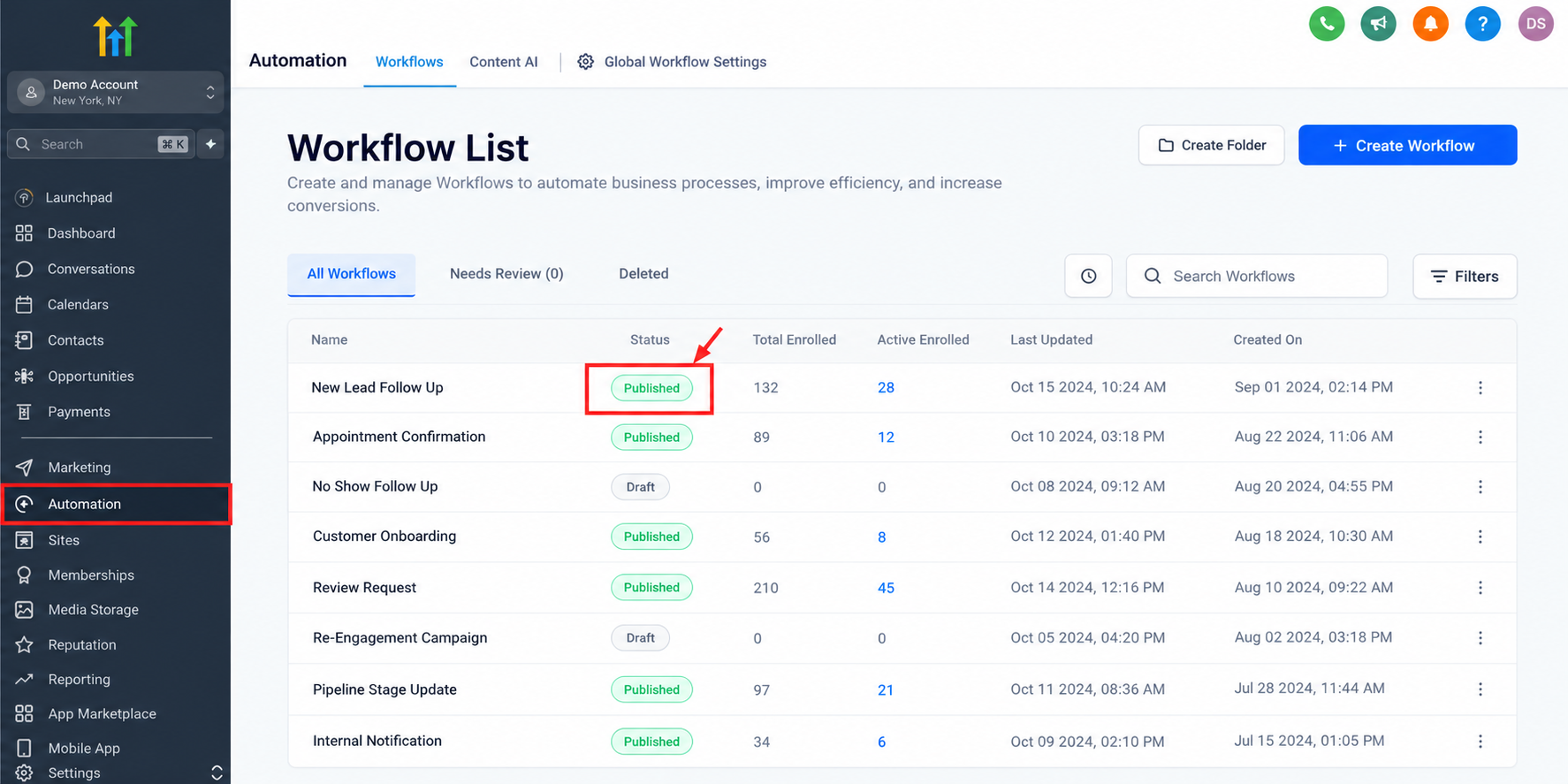1568x784 pixels.
Task: Open the New Lead Follow Up workflow
Action: pyautogui.click(x=377, y=388)
